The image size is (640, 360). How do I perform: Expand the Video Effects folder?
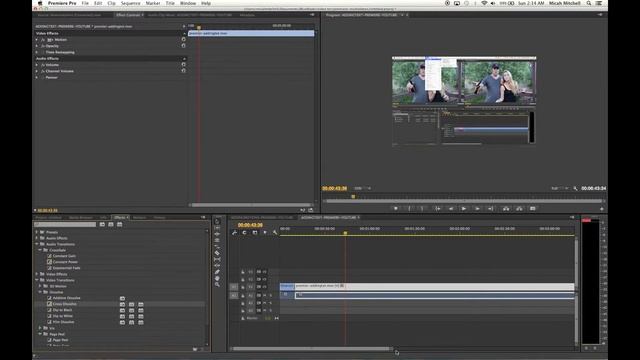tap(37, 274)
